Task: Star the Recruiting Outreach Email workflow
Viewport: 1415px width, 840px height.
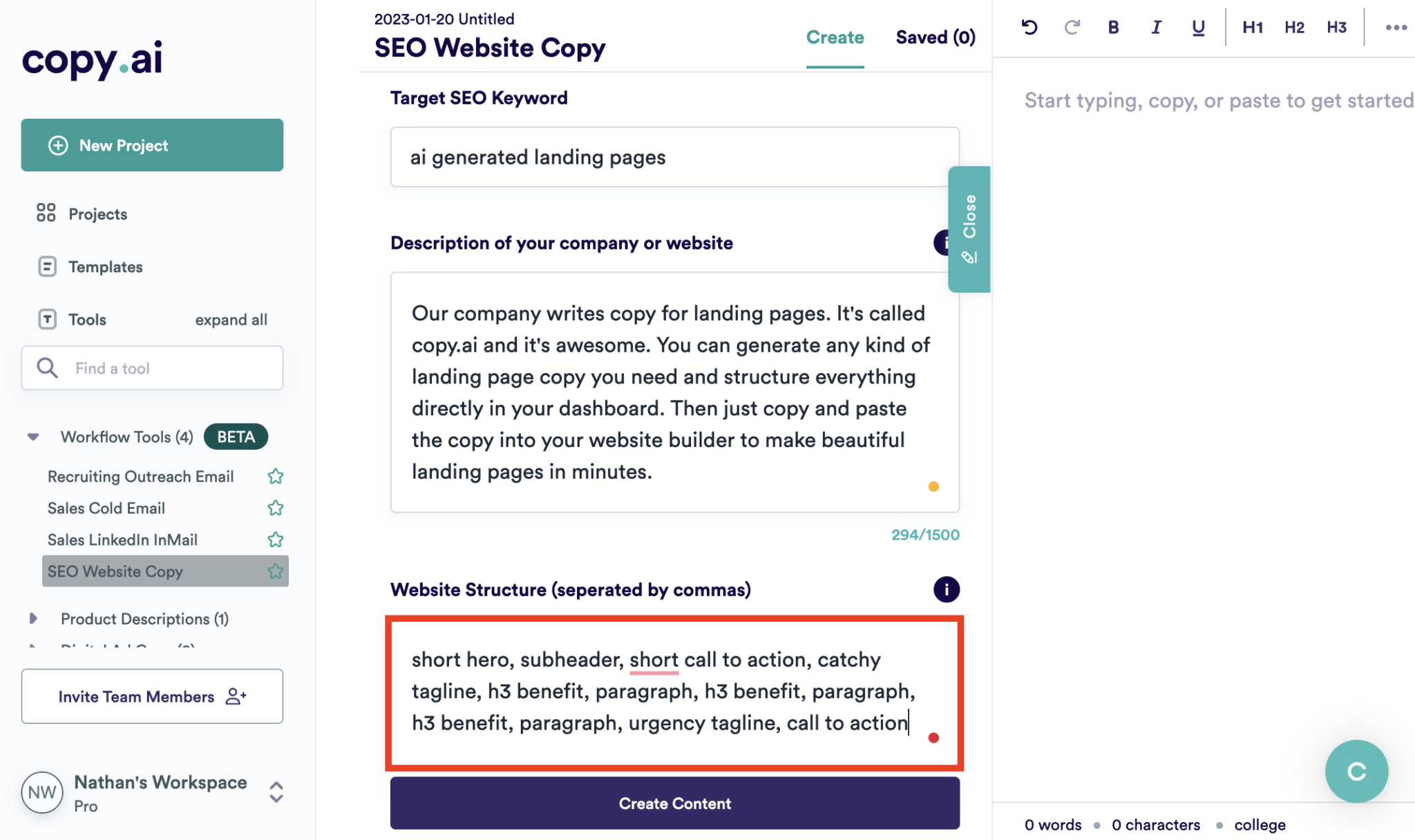Action: (275, 476)
